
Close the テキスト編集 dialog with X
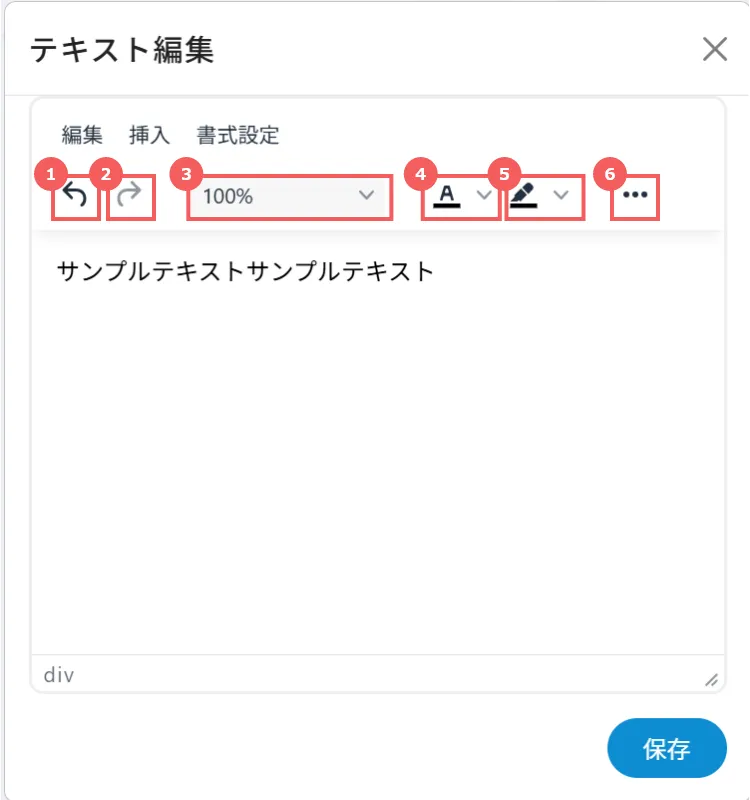pos(714,50)
